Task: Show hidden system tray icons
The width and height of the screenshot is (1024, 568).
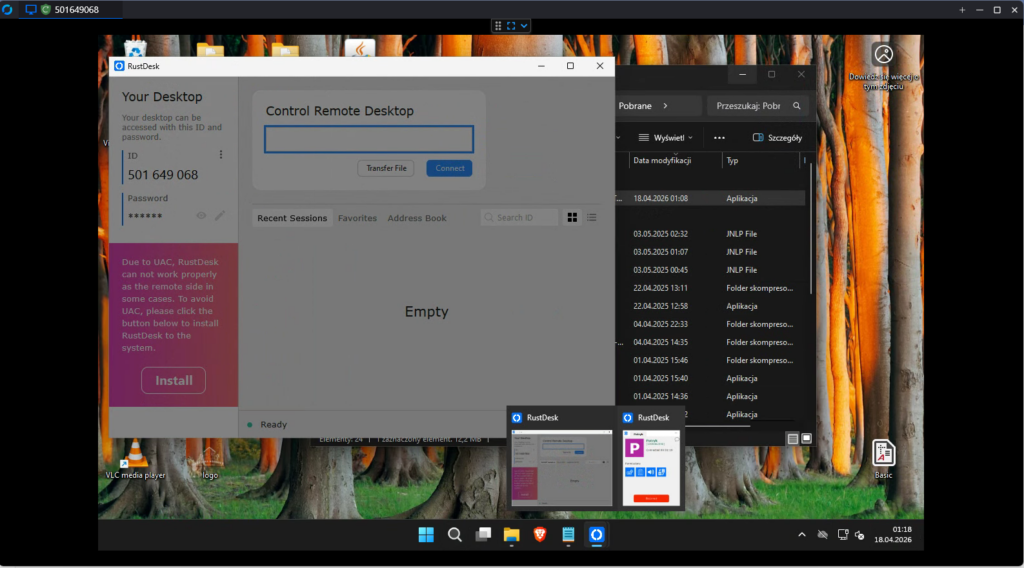Action: point(801,535)
